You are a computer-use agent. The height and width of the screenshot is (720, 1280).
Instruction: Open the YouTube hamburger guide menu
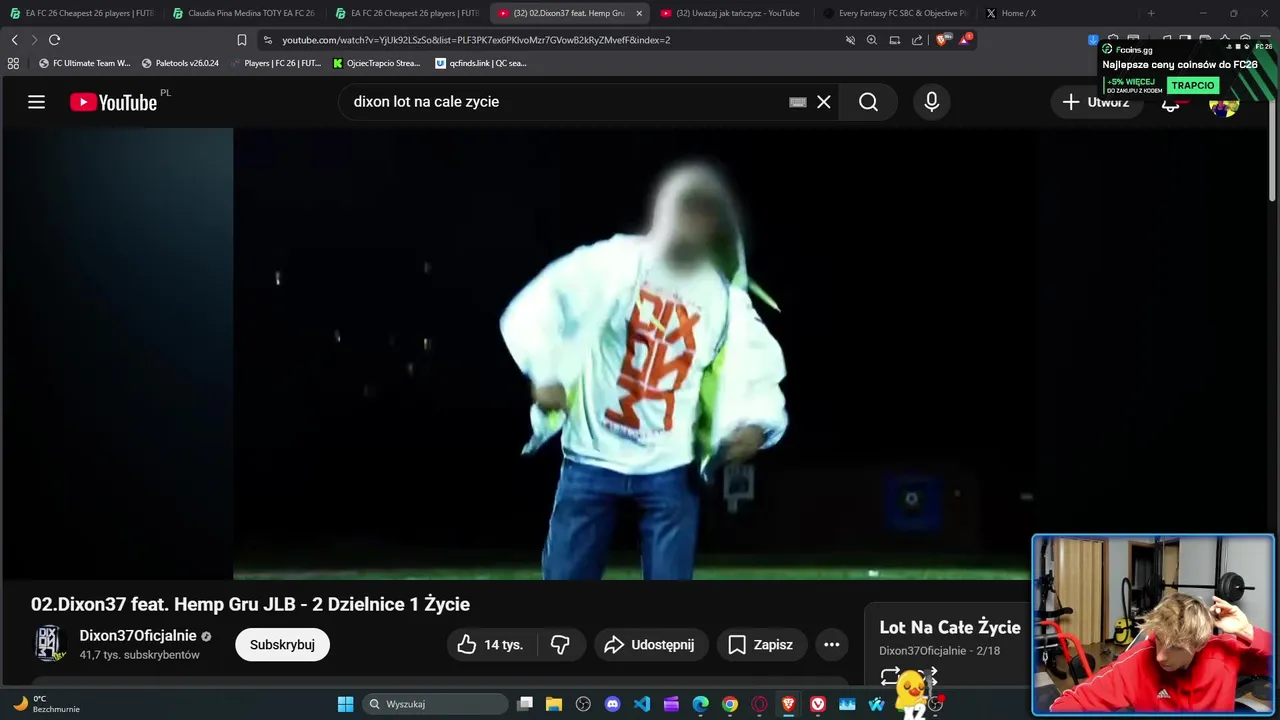click(36, 102)
